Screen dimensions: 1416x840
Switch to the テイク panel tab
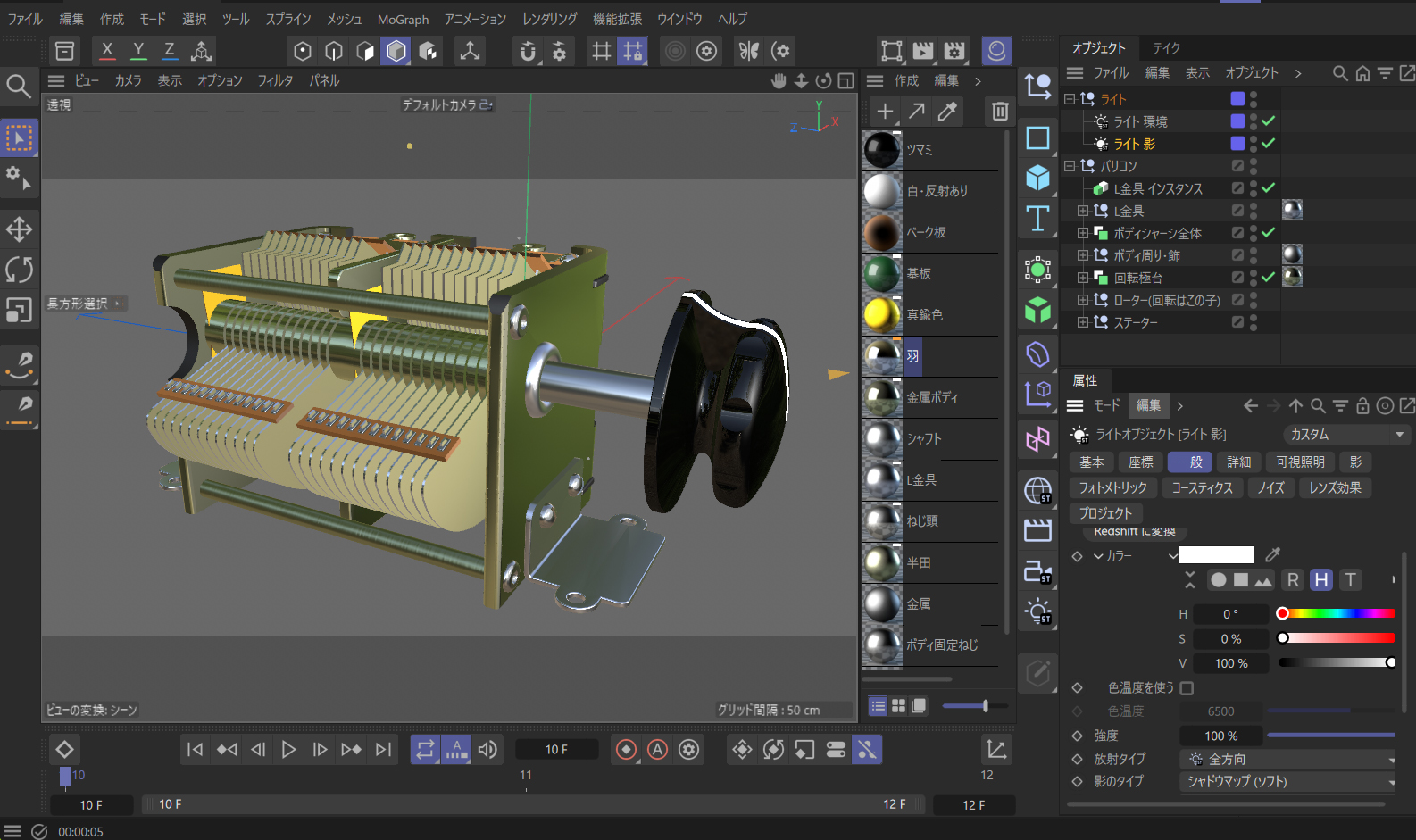pos(1166,48)
